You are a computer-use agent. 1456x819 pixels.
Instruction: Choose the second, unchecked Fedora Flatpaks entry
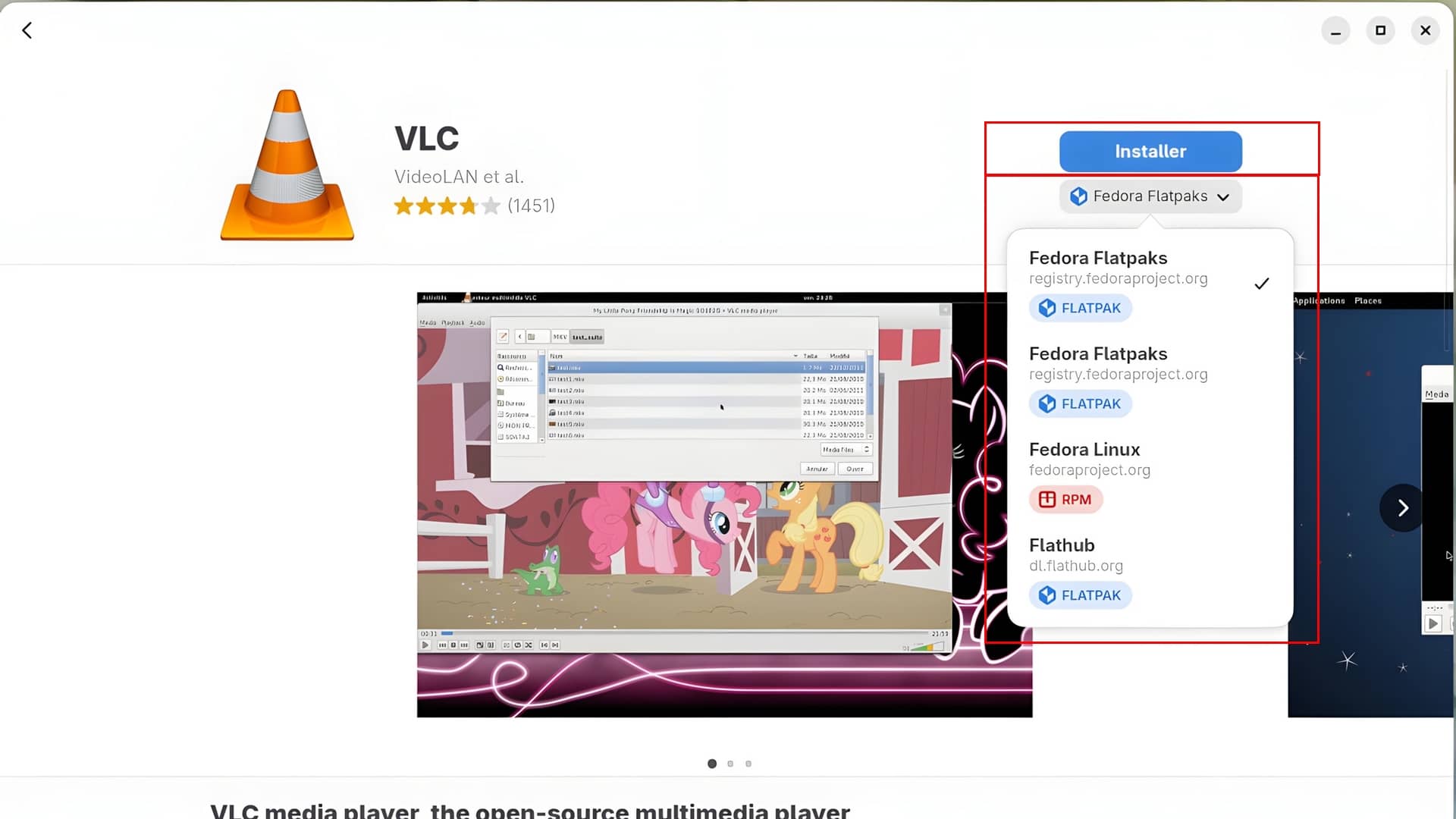click(x=1150, y=378)
